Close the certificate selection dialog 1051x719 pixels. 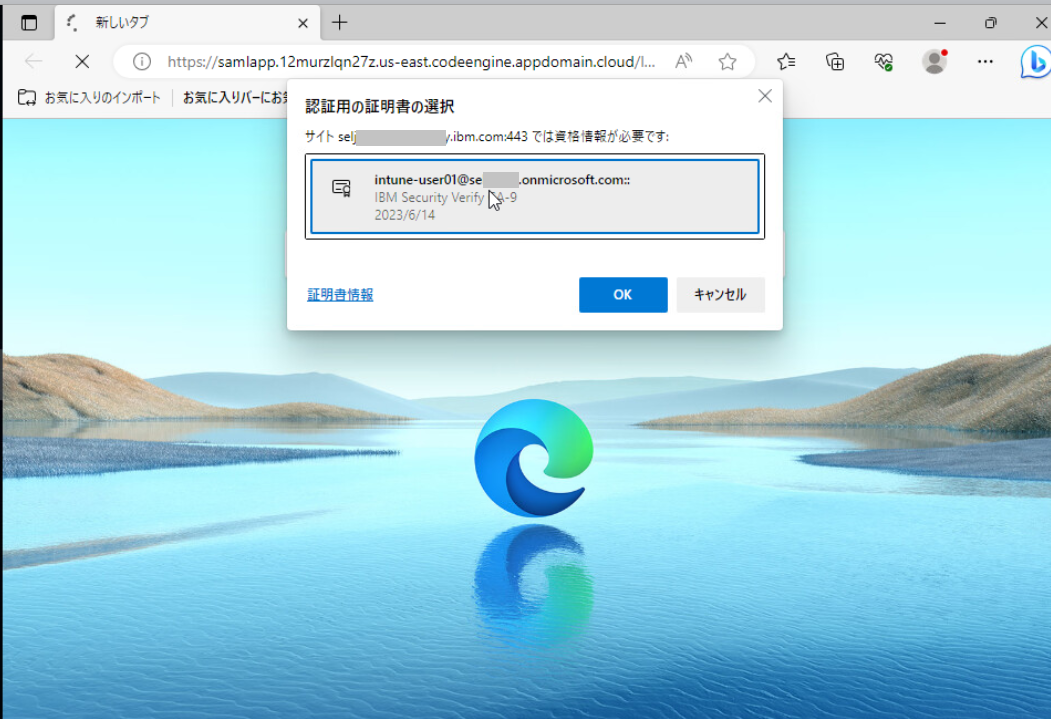pyautogui.click(x=765, y=96)
